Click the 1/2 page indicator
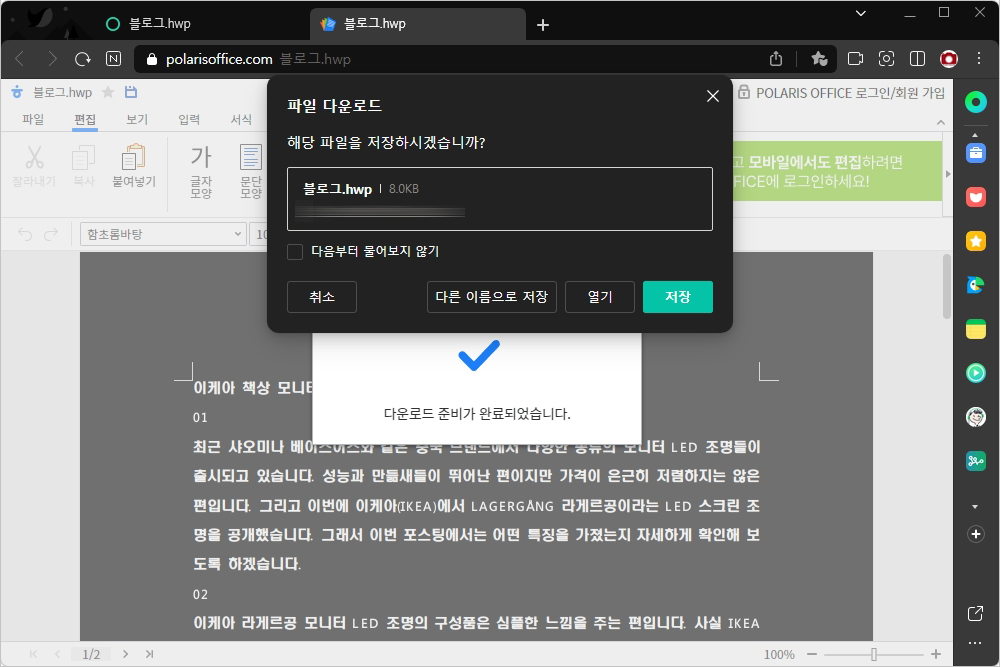Image resolution: width=1000 pixels, height=667 pixels. coord(91,654)
